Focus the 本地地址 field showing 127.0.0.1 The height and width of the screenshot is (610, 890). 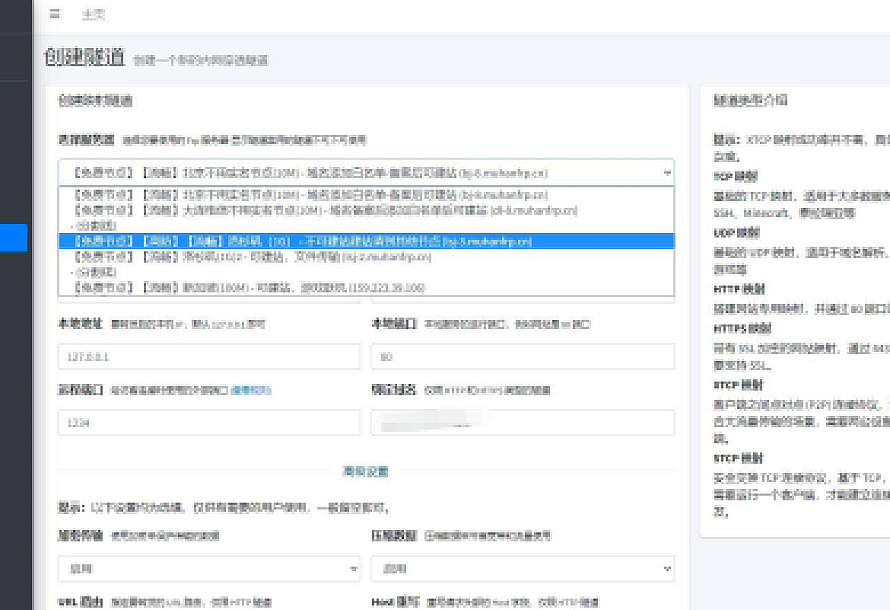pyautogui.click(x=209, y=357)
